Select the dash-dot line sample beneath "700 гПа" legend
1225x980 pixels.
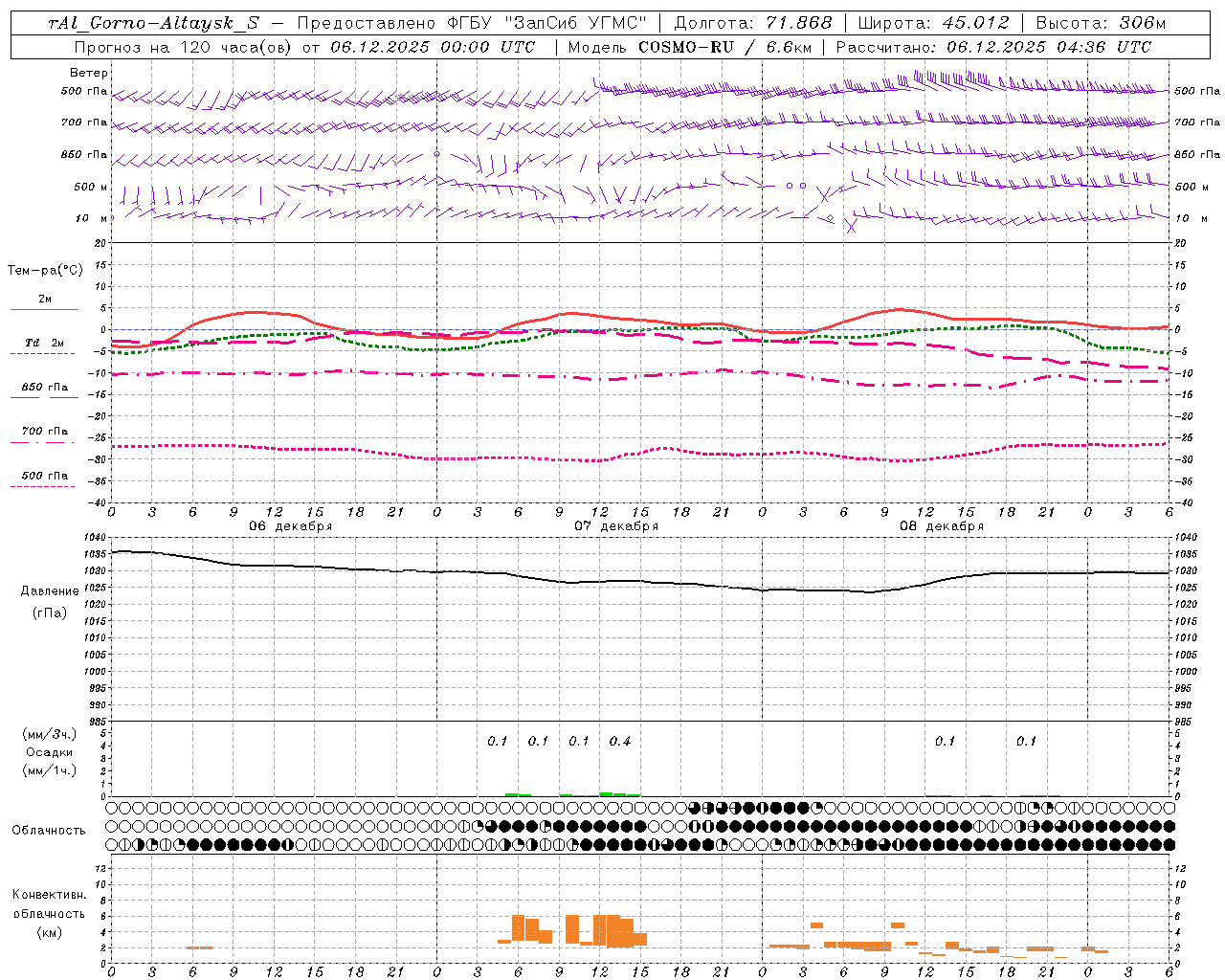tap(42, 442)
